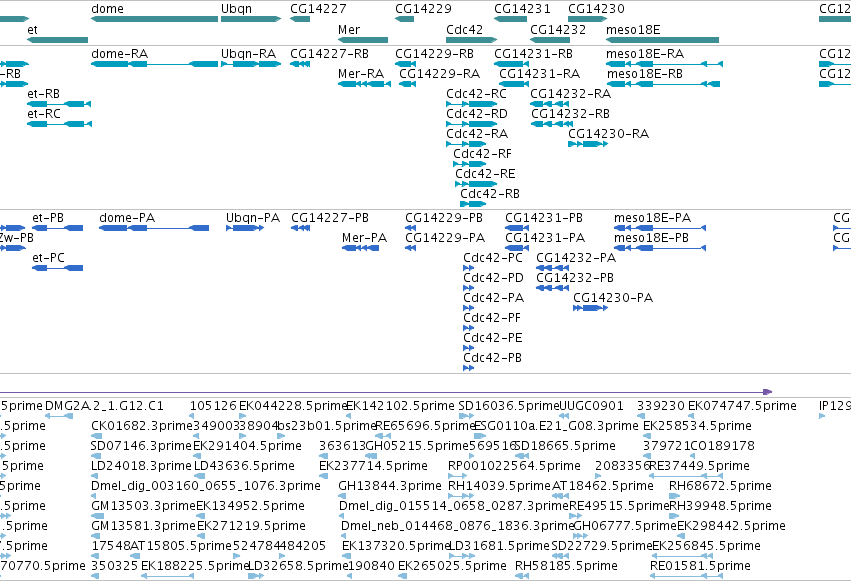The image size is (851, 581).
Task: Click the CG14231-PA protein feature
Action: coord(517,248)
